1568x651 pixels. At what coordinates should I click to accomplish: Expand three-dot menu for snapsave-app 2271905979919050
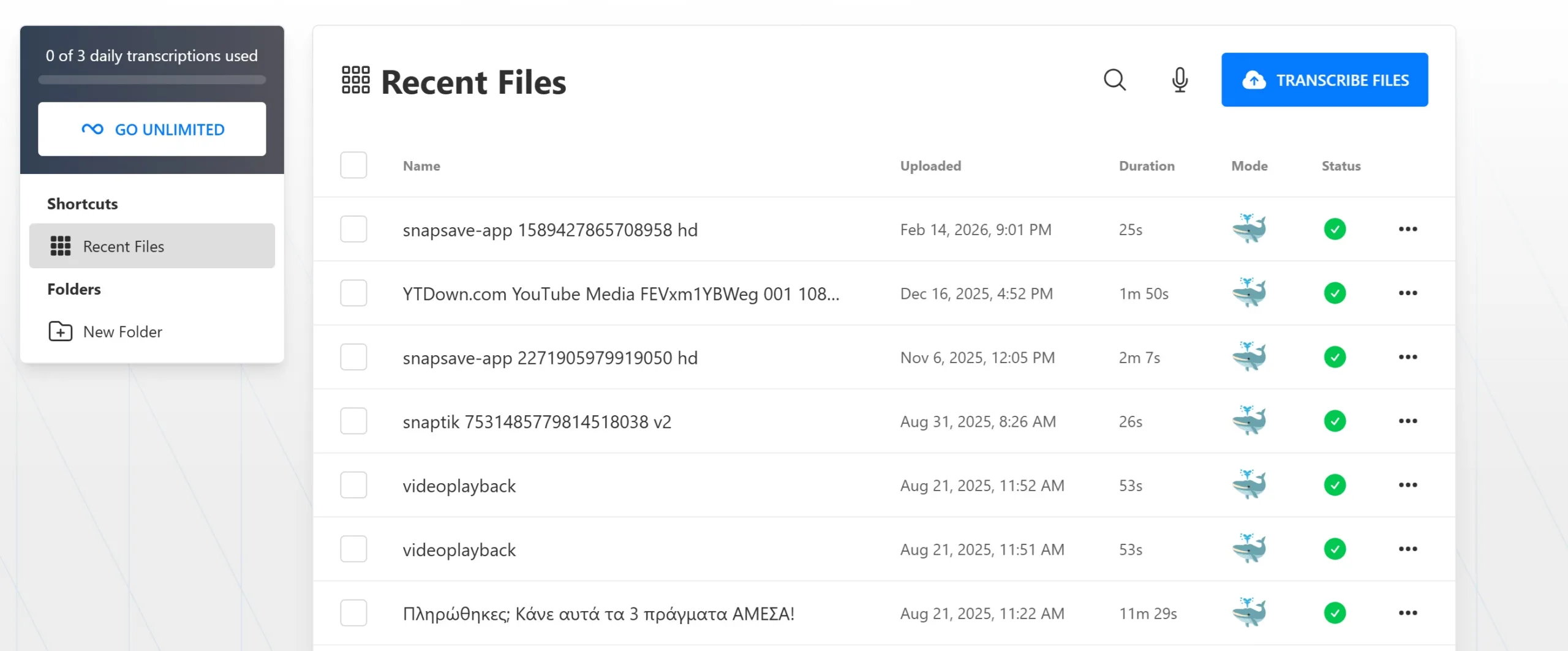pyautogui.click(x=1408, y=357)
